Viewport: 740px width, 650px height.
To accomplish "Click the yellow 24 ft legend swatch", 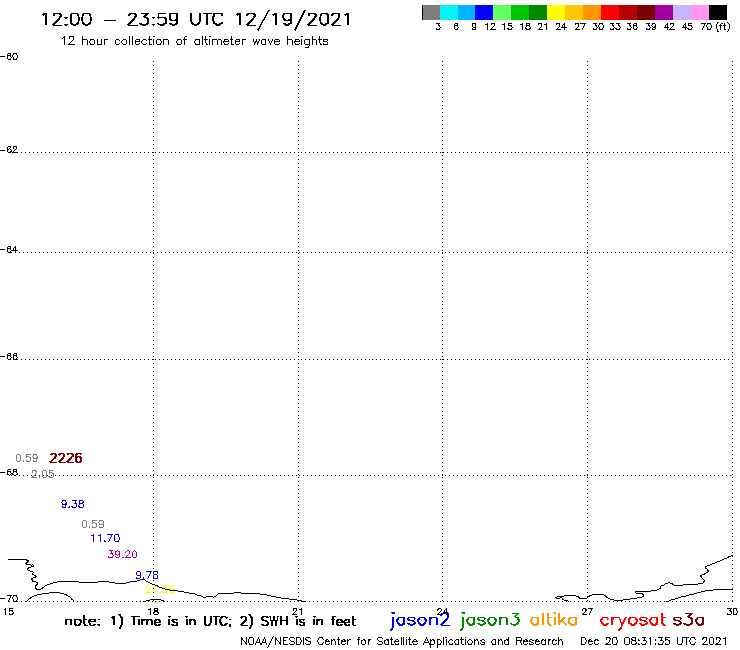I will point(556,12).
